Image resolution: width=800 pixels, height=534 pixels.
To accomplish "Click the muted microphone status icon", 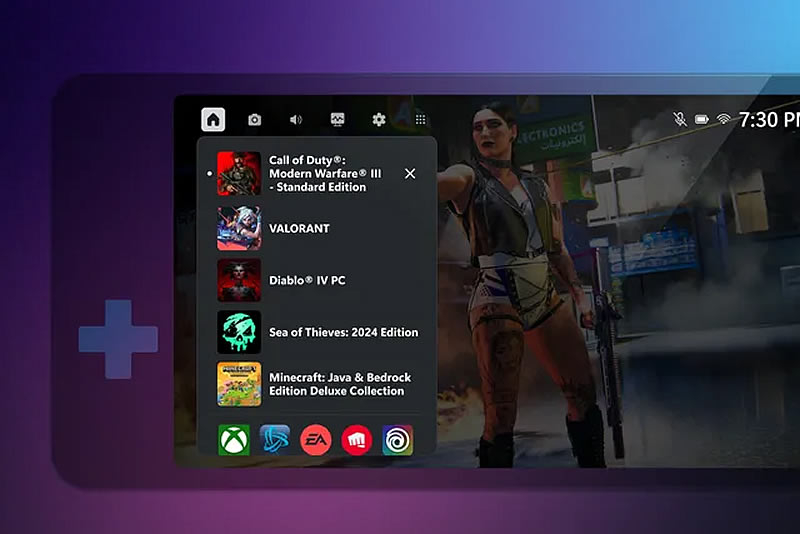I will click(x=680, y=120).
